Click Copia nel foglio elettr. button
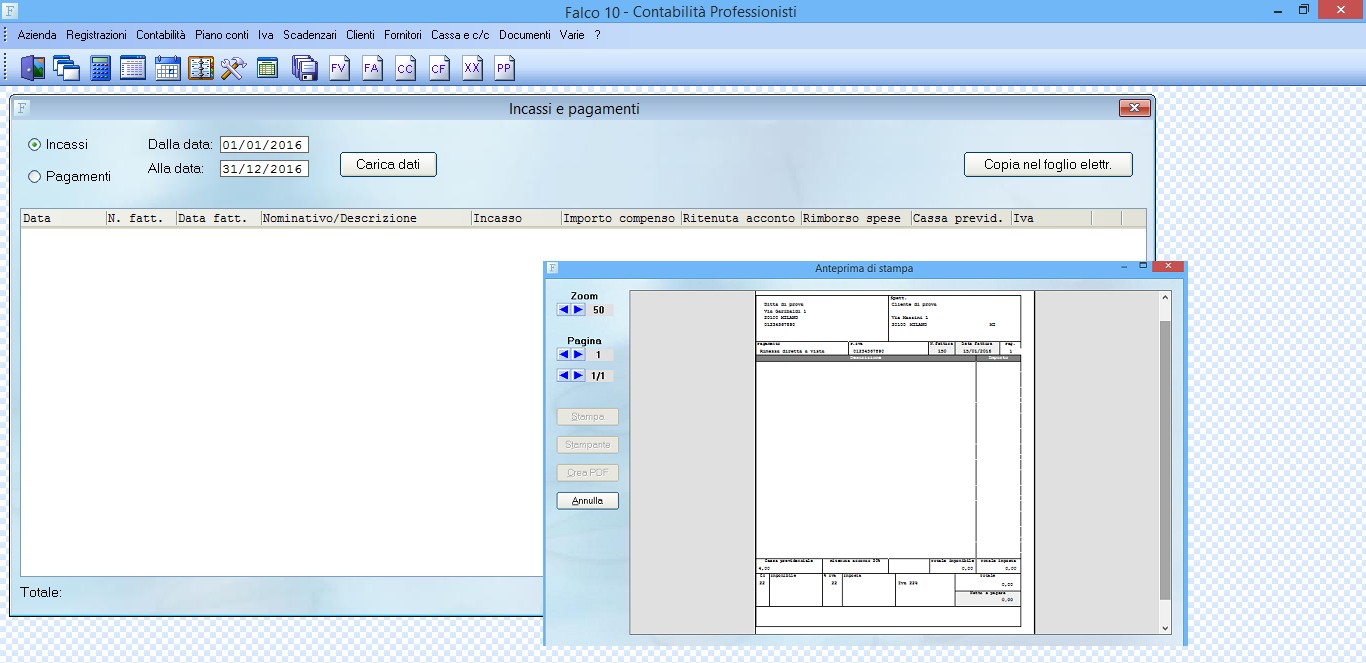The width and height of the screenshot is (1366, 663). point(1048,165)
